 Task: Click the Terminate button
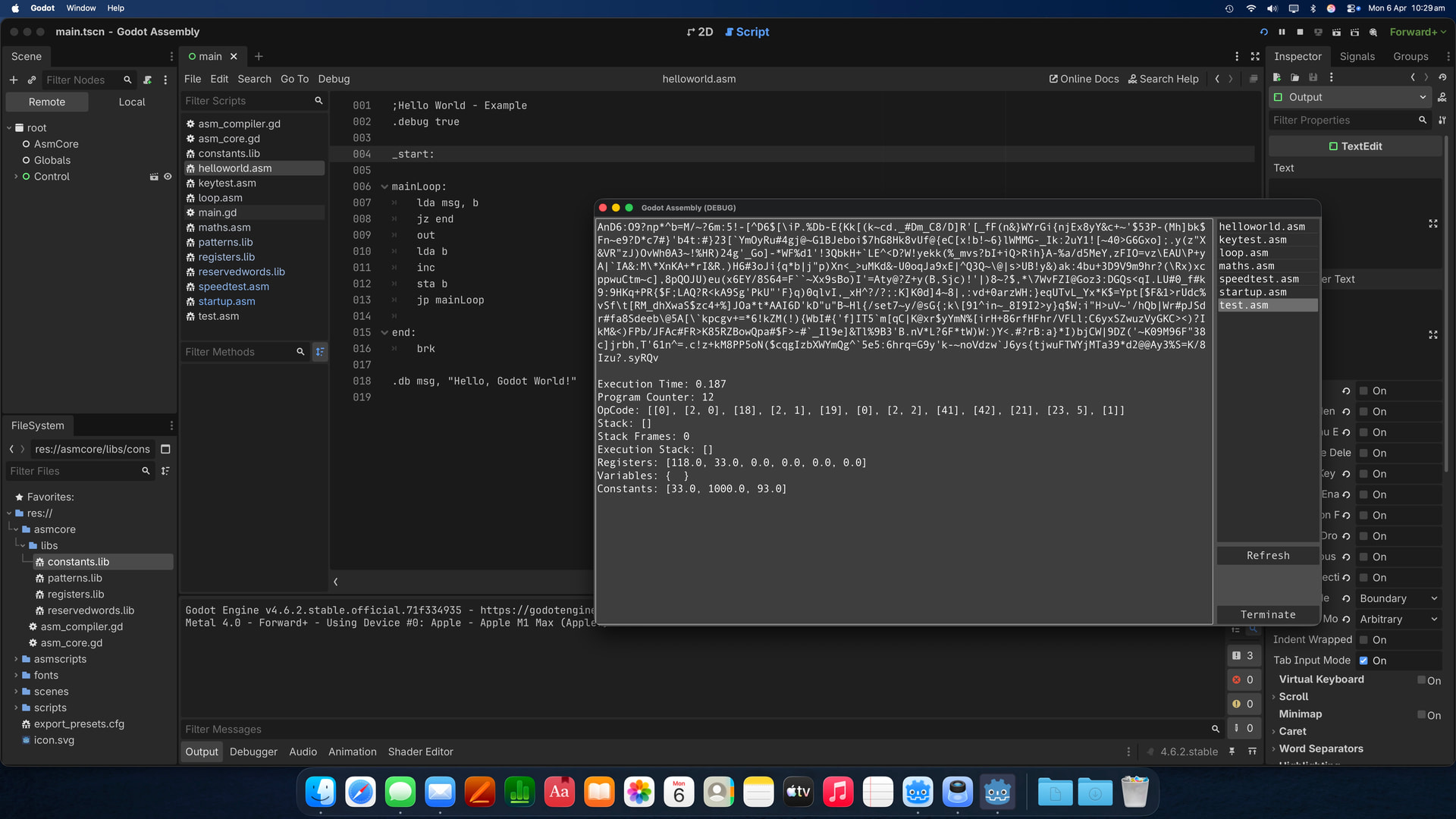tap(1267, 615)
